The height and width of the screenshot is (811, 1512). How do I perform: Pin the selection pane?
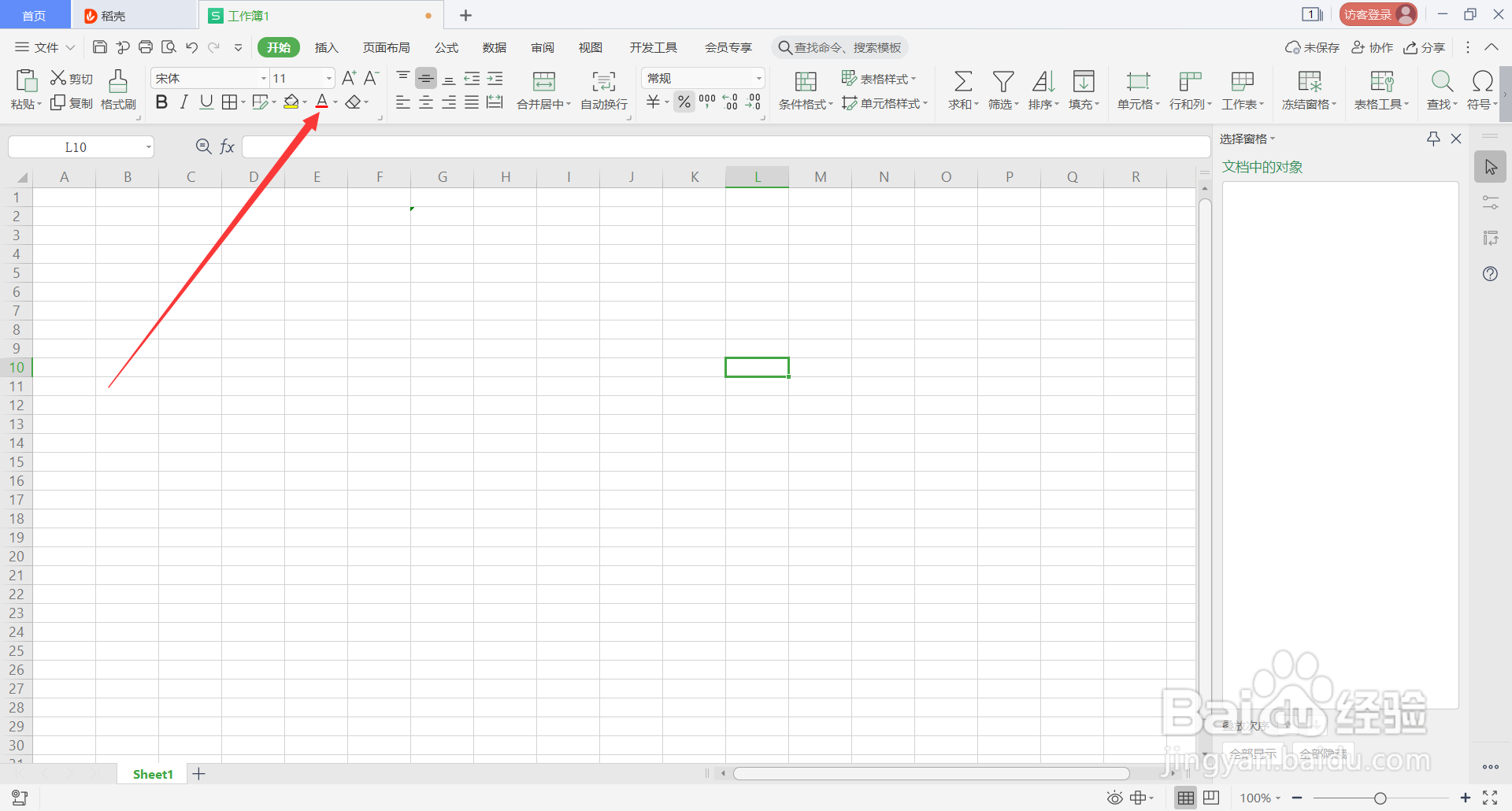(x=1433, y=139)
